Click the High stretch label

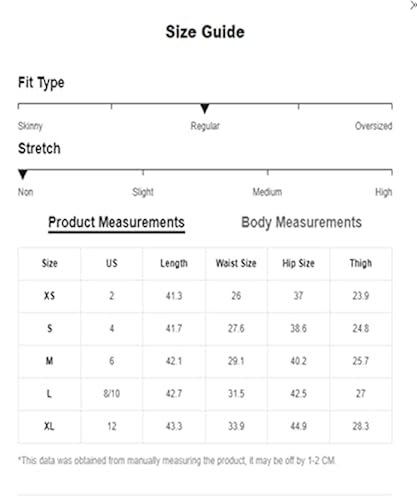click(x=384, y=192)
